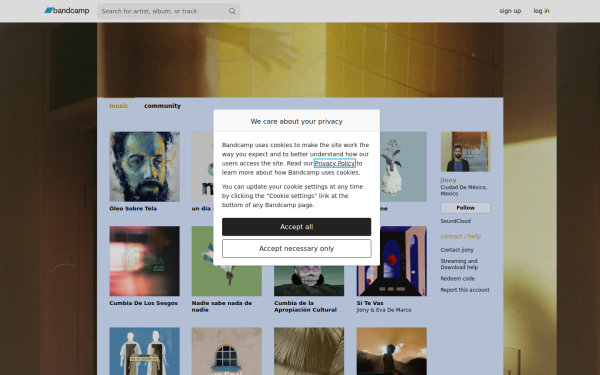Switch to the community tab
The height and width of the screenshot is (375, 600).
162,106
